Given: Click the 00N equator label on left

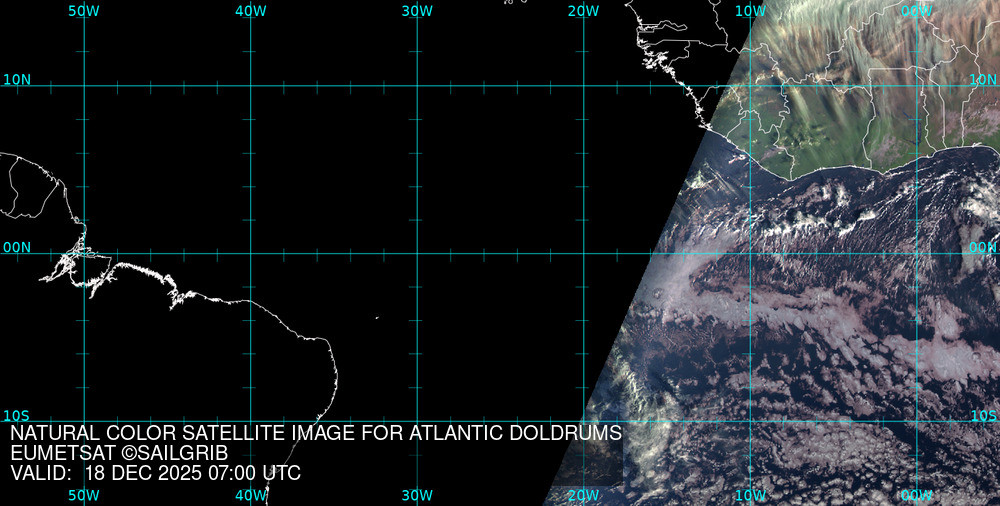Looking at the screenshot, I should [x=16, y=247].
